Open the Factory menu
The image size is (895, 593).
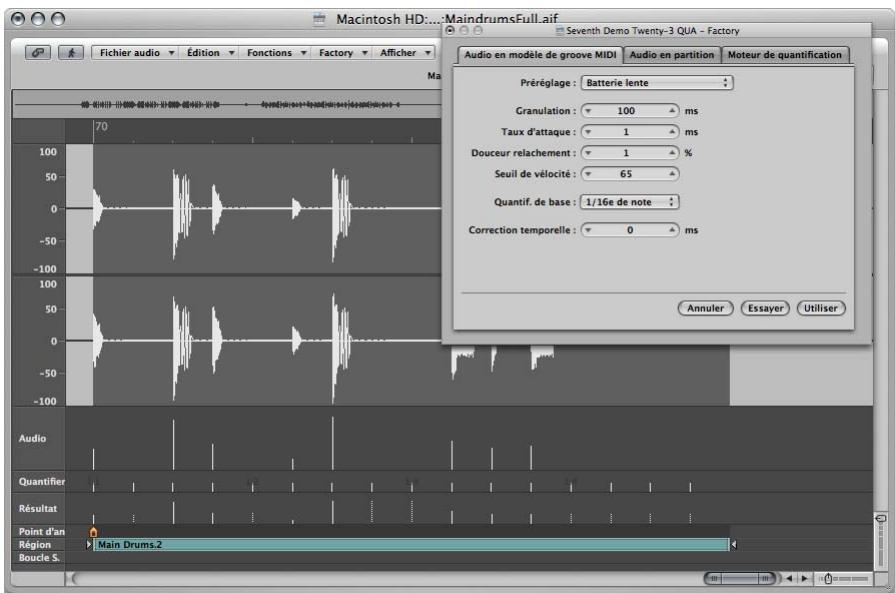342,53
